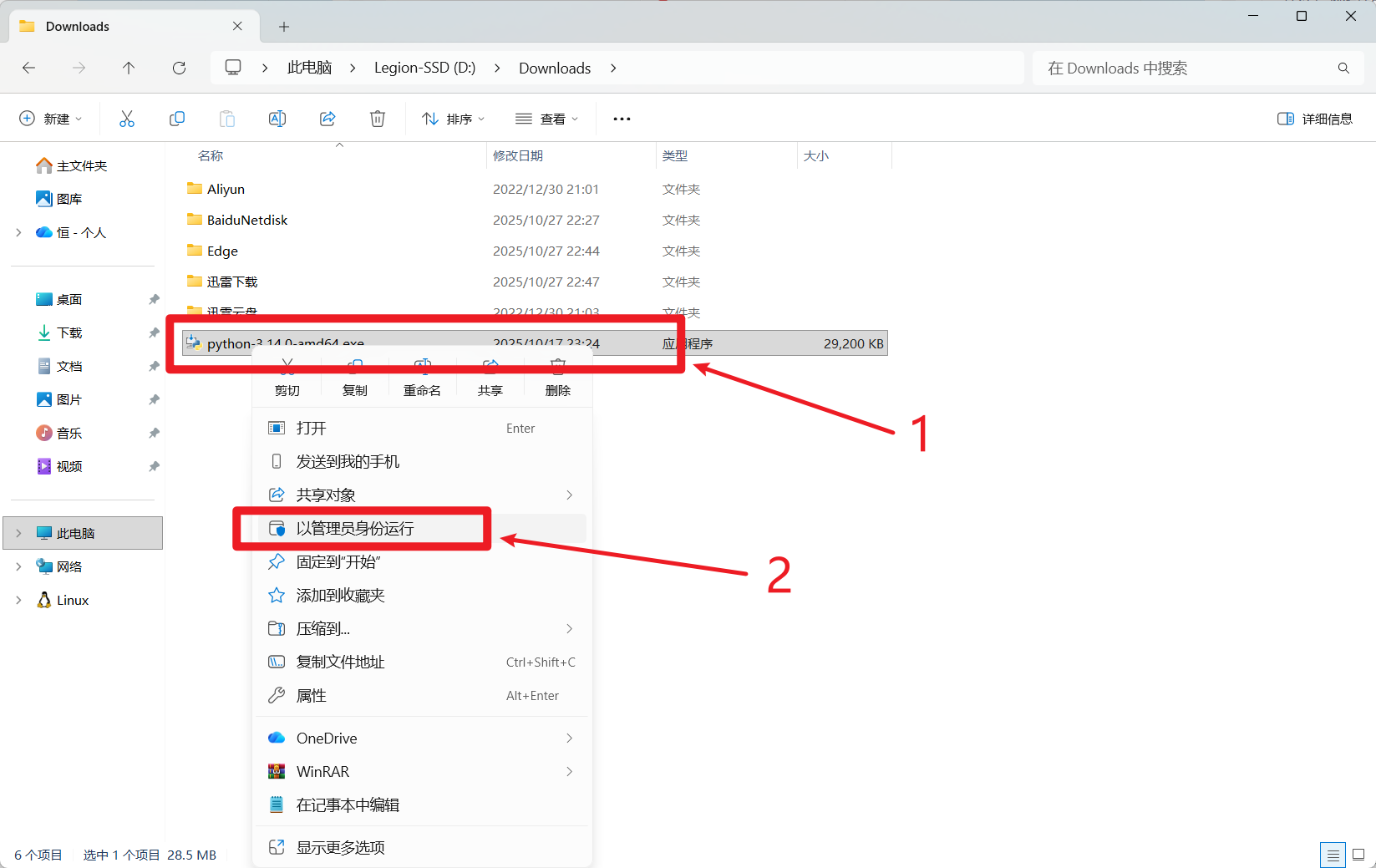1376x868 pixels.
Task: Open the 查看 view dropdown
Action: [x=547, y=118]
